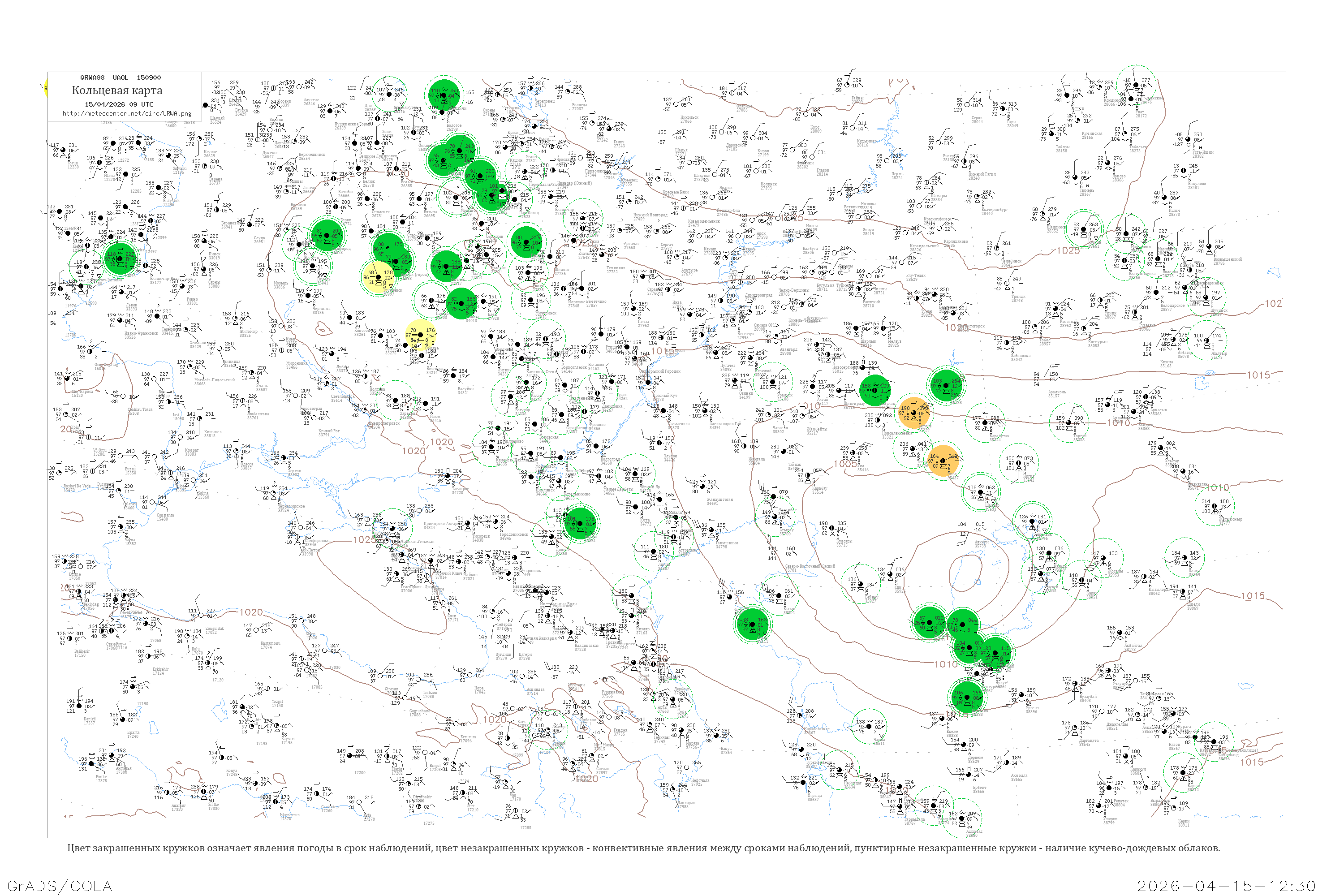Image resolution: width=1344 pixels, height=896 pixels.
Task: Click the green filled circle at Орск
Action: (x=946, y=385)
